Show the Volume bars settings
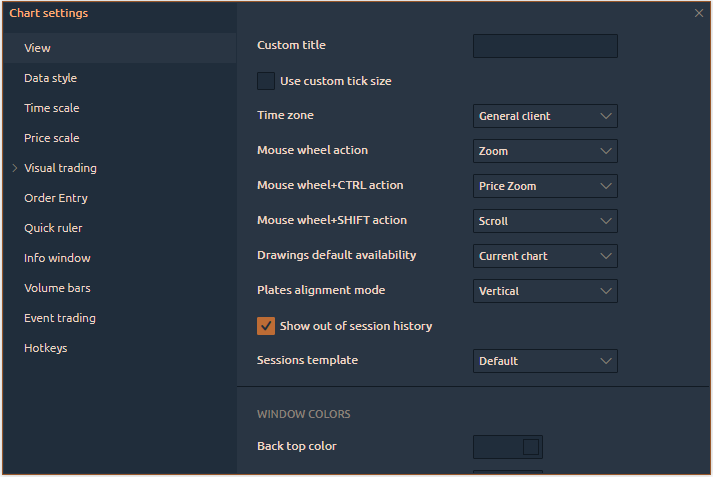 pyautogui.click(x=56, y=288)
